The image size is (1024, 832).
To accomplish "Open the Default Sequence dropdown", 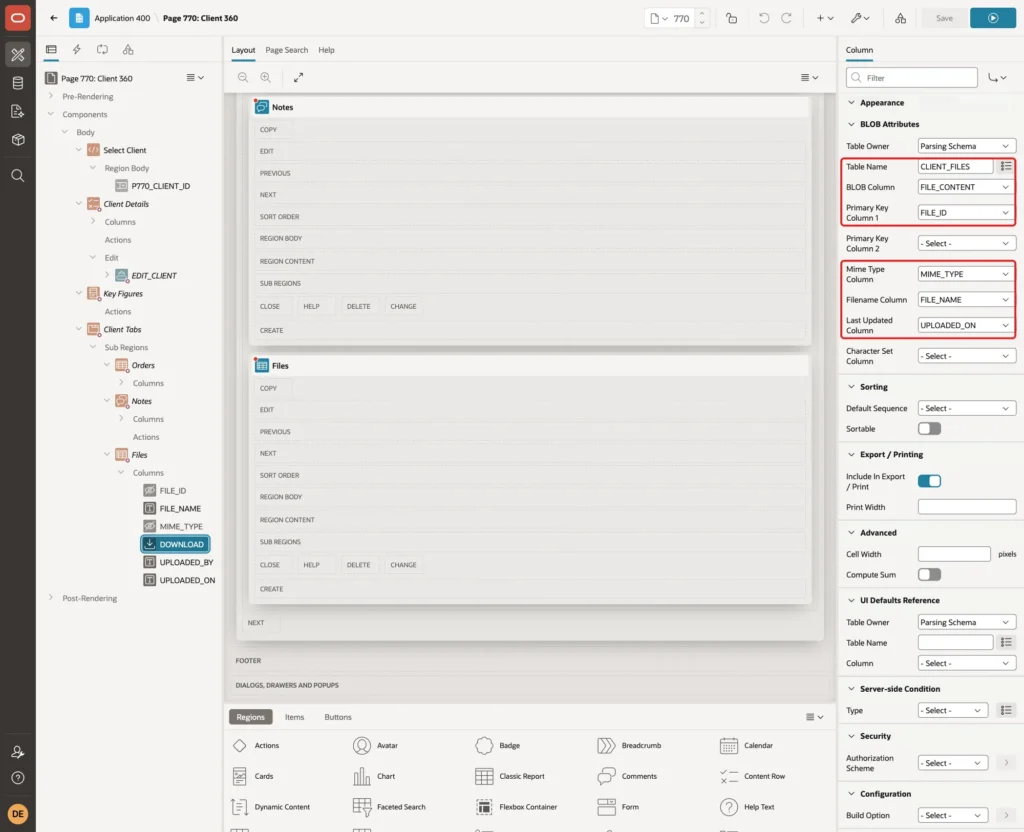I will point(967,408).
